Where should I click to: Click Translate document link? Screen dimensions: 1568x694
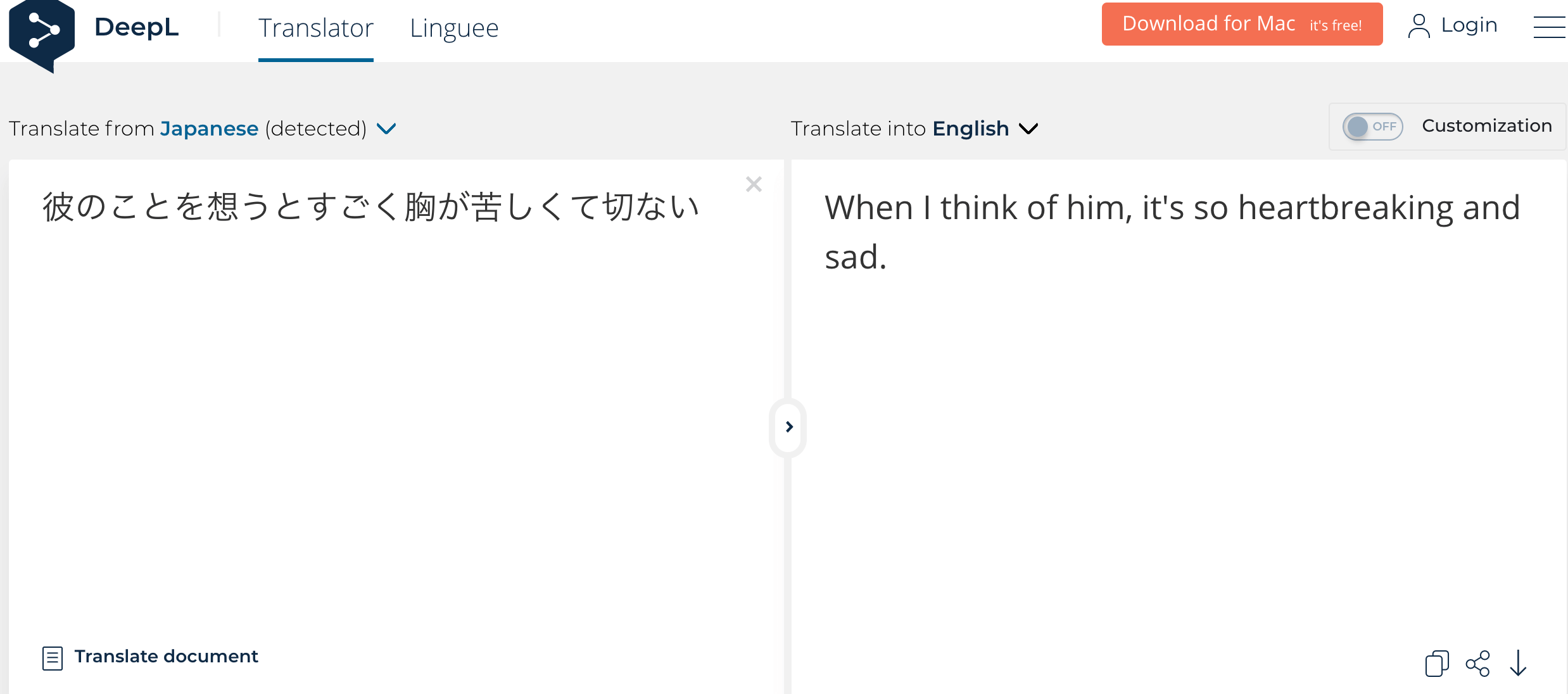point(166,657)
